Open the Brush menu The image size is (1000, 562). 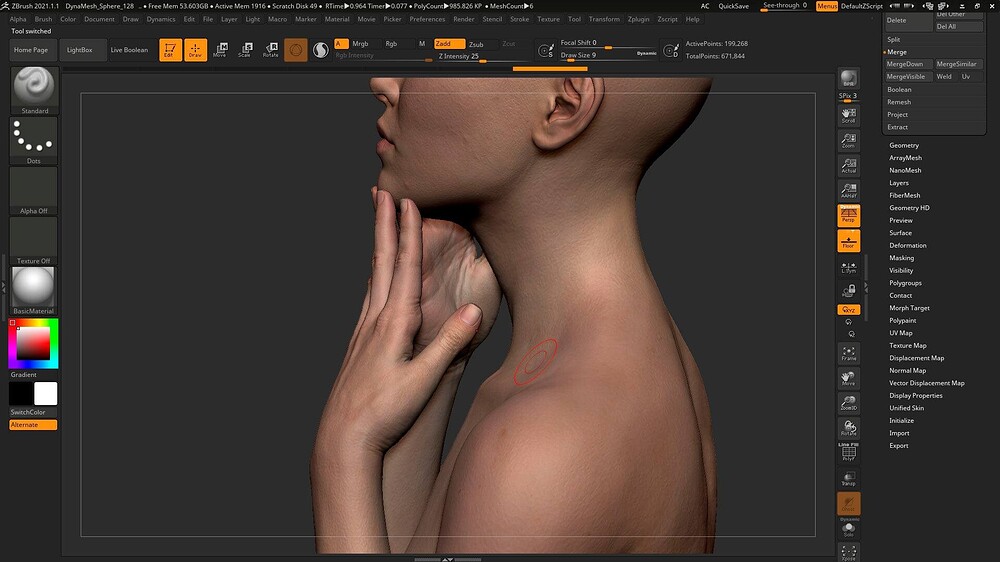(43, 19)
